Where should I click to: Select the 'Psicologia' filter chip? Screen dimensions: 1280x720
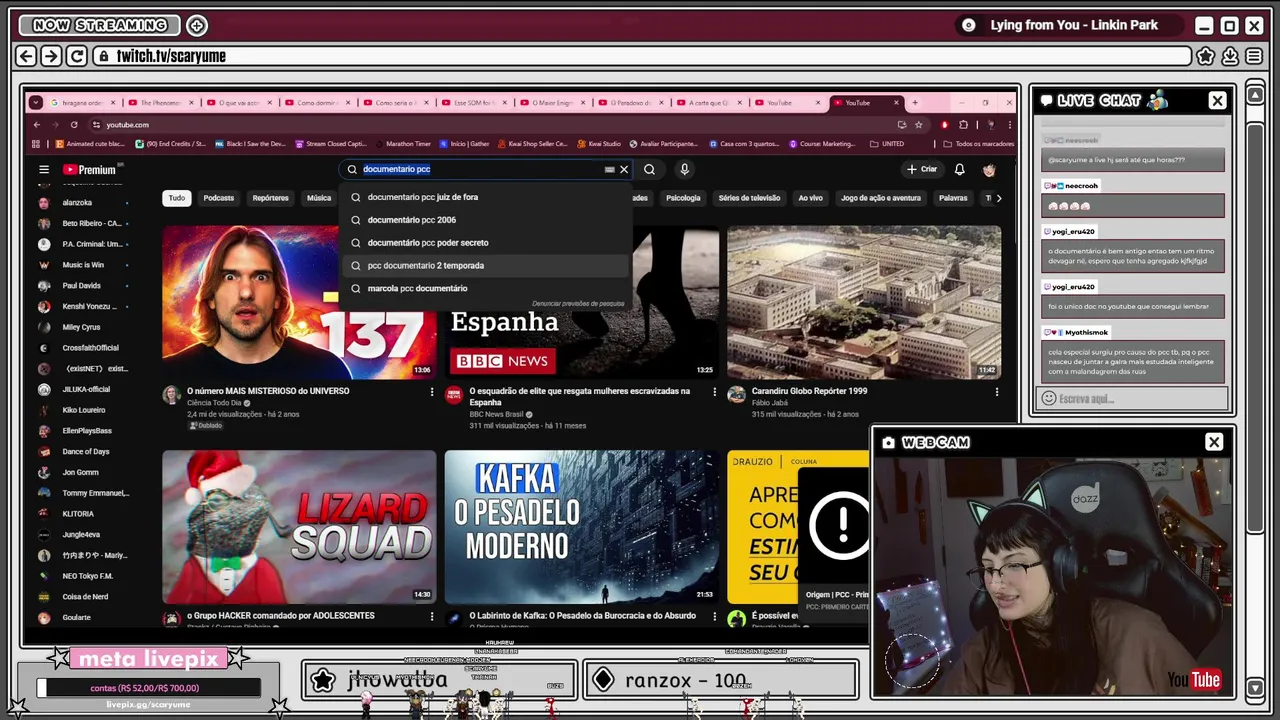click(x=683, y=198)
